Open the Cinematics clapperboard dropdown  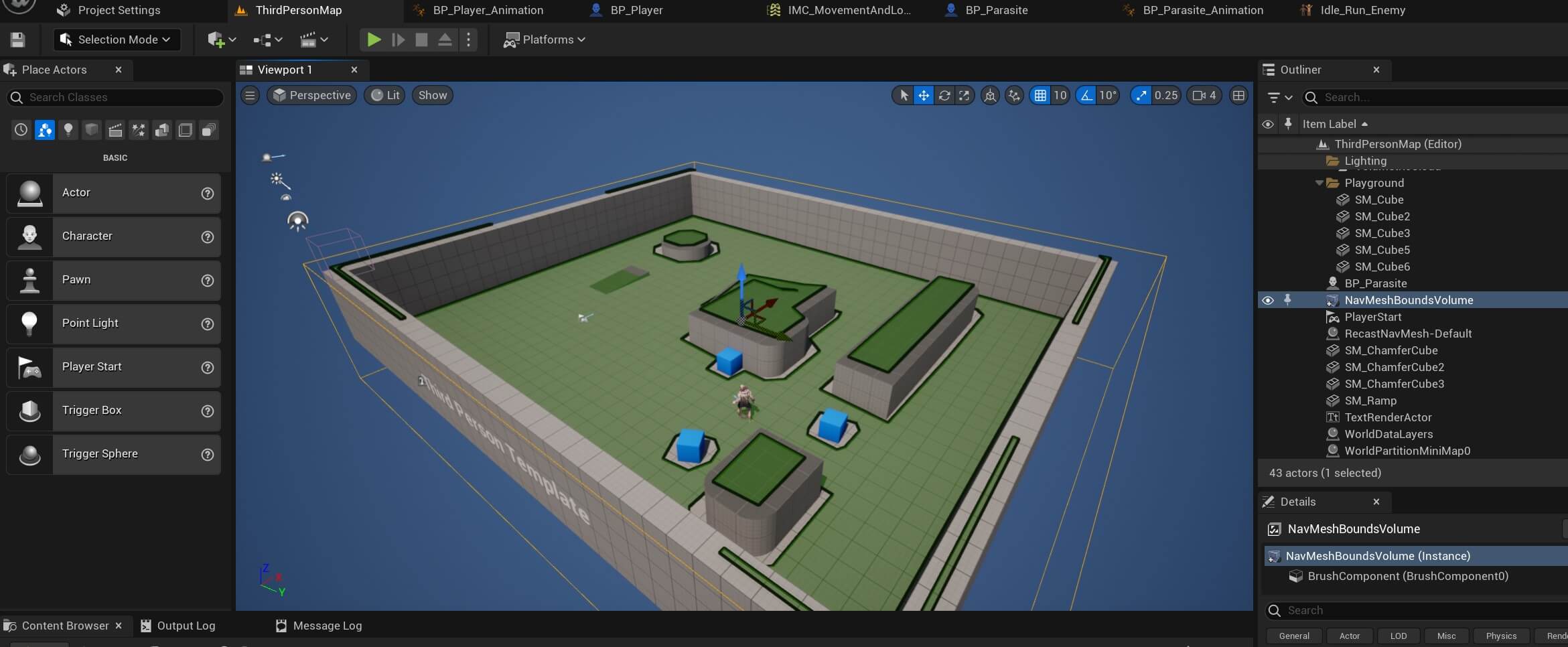[x=313, y=40]
